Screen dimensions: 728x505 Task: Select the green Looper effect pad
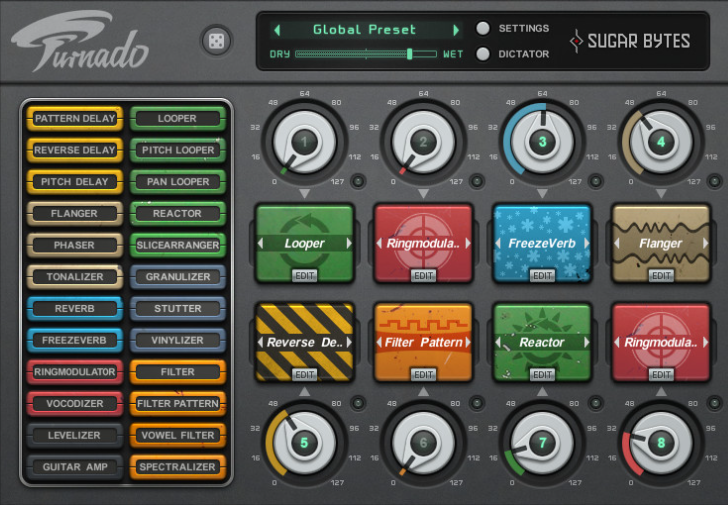[x=305, y=243]
